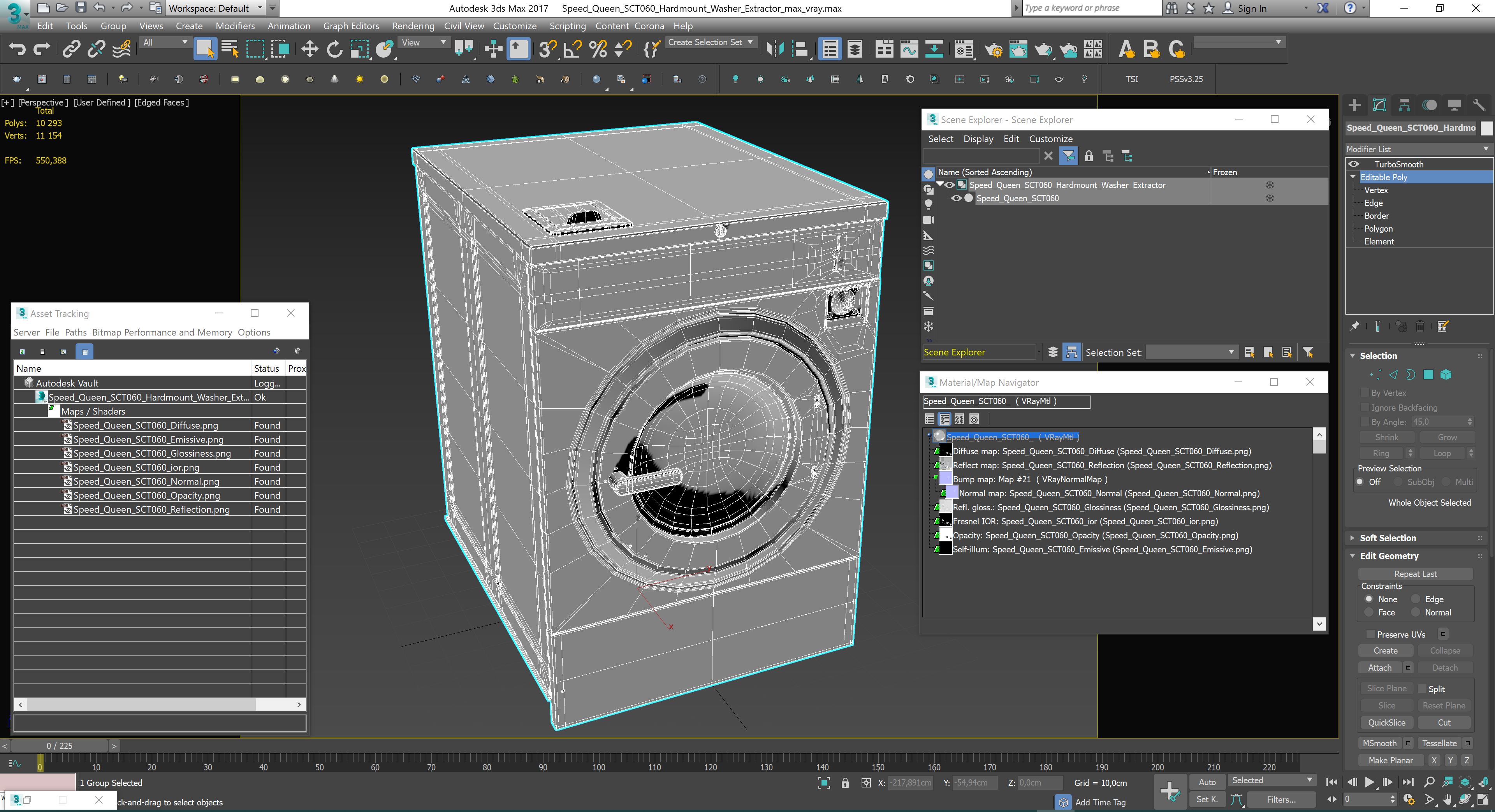
Task: Click the Make Planar button
Action: click(1391, 760)
